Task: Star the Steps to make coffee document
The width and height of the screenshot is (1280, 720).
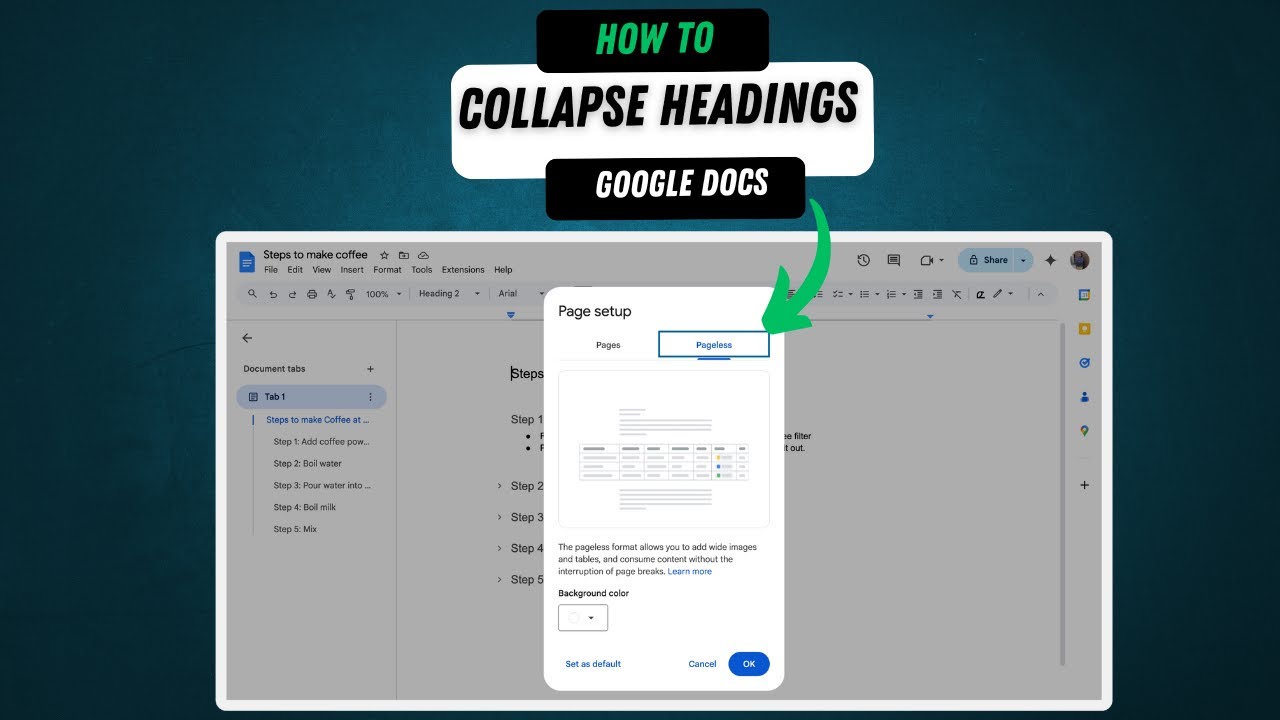Action: [x=384, y=255]
